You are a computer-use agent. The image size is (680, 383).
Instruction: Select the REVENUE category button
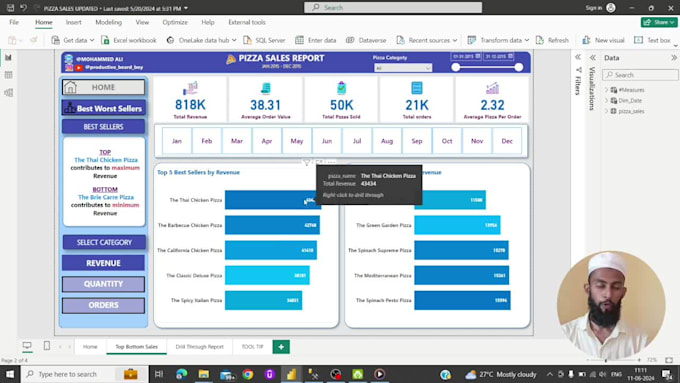click(103, 263)
